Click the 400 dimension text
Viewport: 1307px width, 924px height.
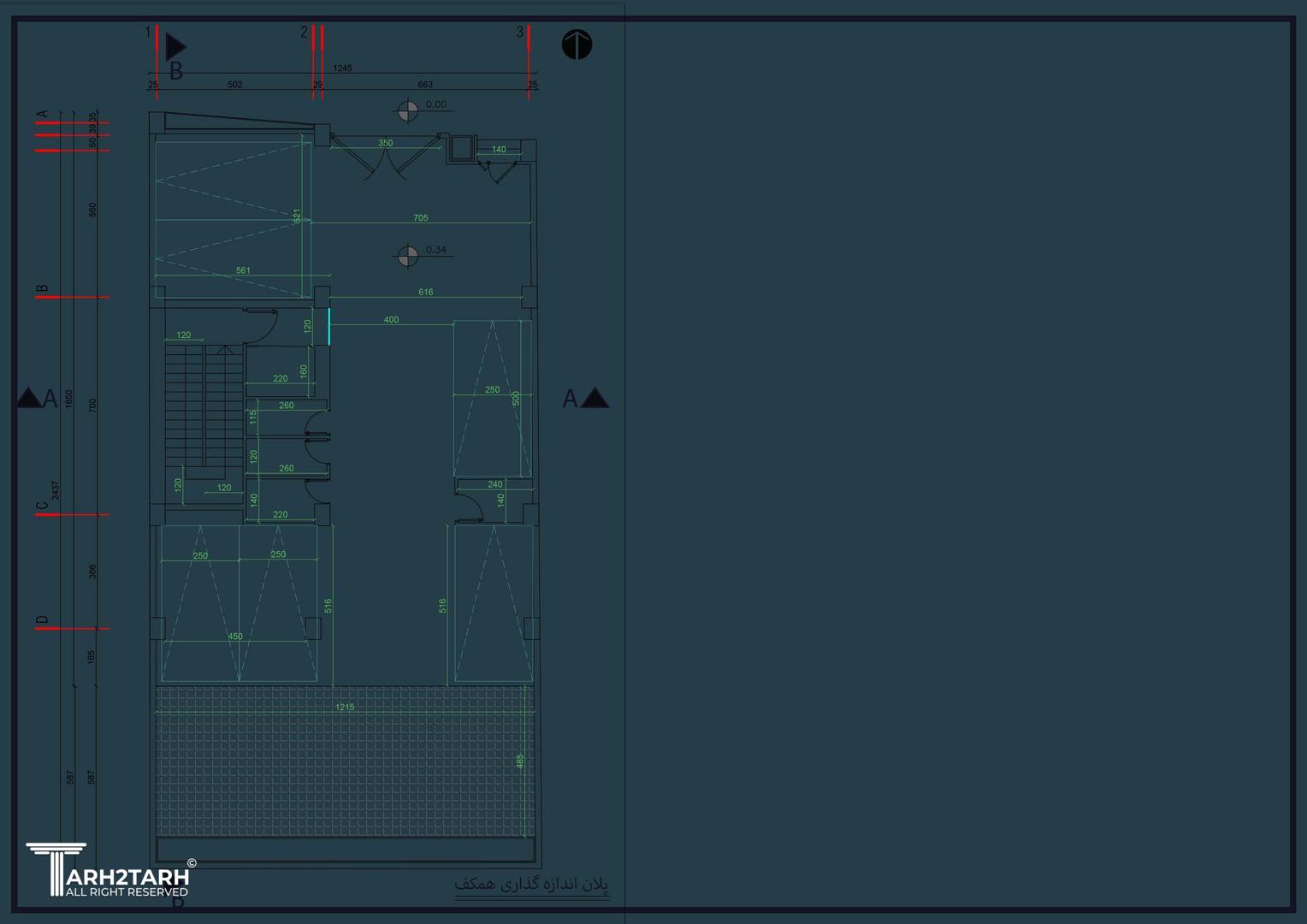391,320
